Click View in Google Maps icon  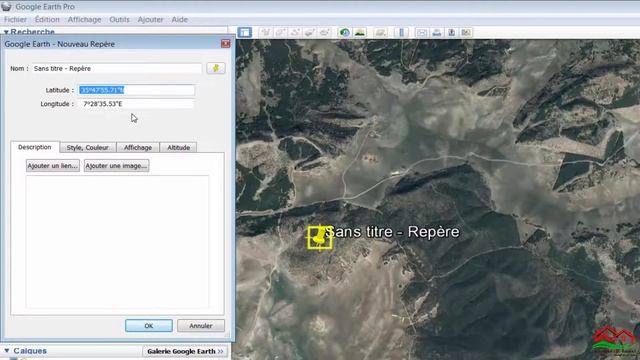pos(466,32)
